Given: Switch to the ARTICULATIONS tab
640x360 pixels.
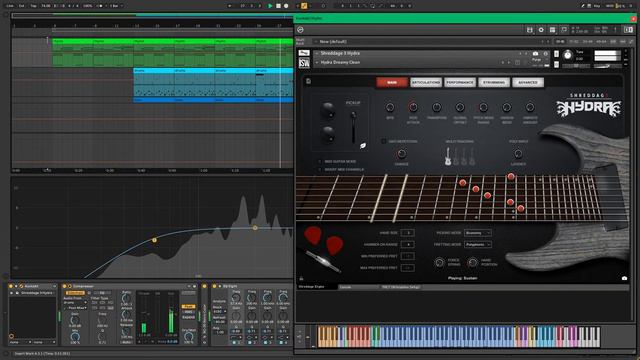Looking at the screenshot, I should tap(426, 82).
